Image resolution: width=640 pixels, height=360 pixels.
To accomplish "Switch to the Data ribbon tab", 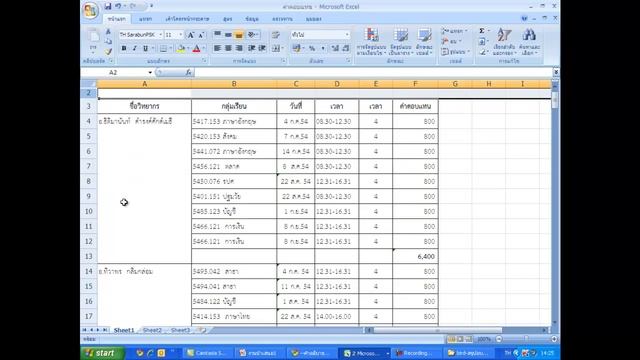I will 252,19.
